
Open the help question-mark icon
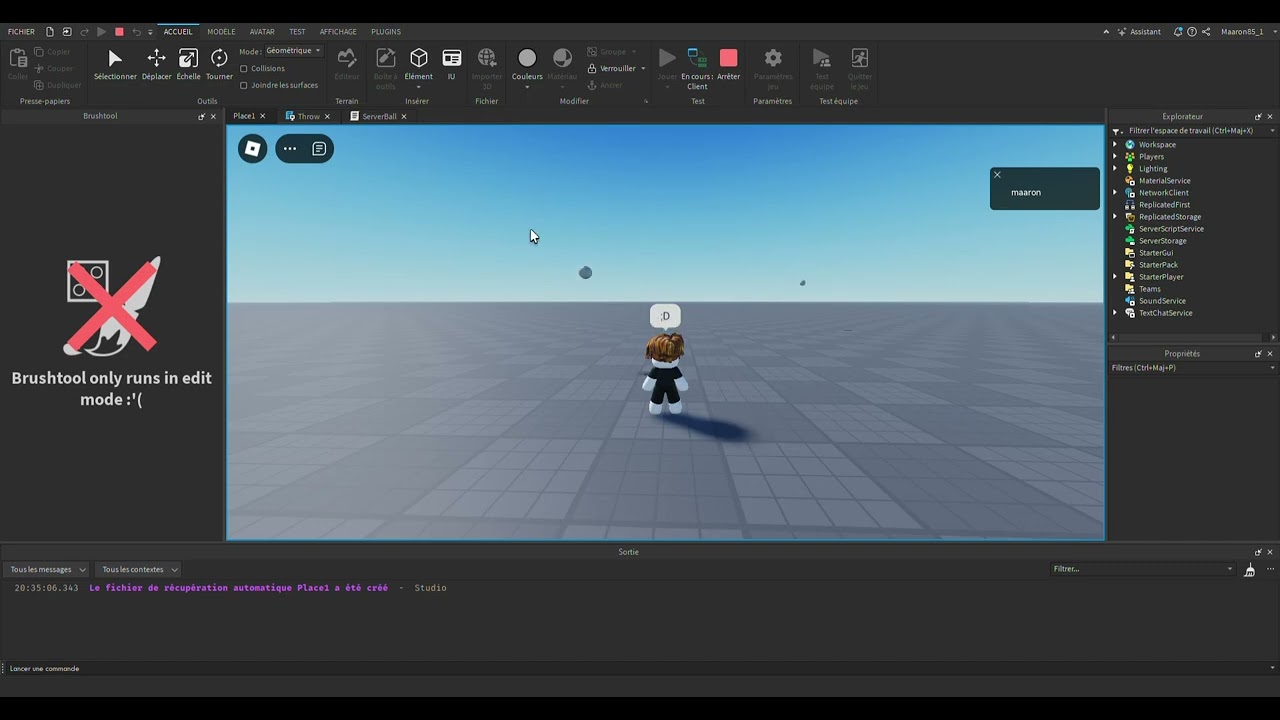pos(1192,32)
